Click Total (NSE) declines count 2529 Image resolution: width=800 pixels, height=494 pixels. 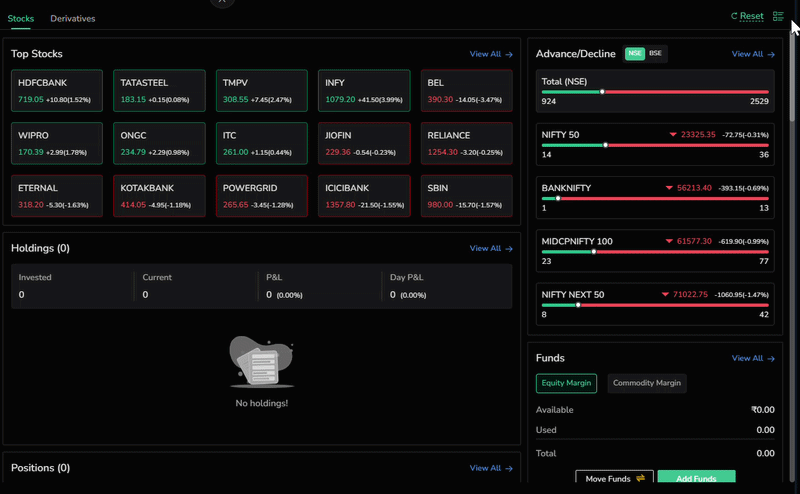pos(759,101)
